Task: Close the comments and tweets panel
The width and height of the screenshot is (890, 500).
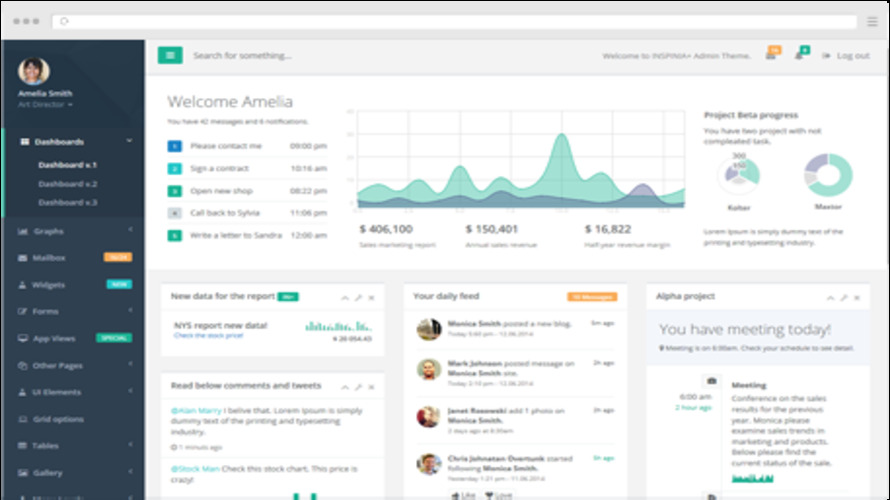Action: point(371,387)
